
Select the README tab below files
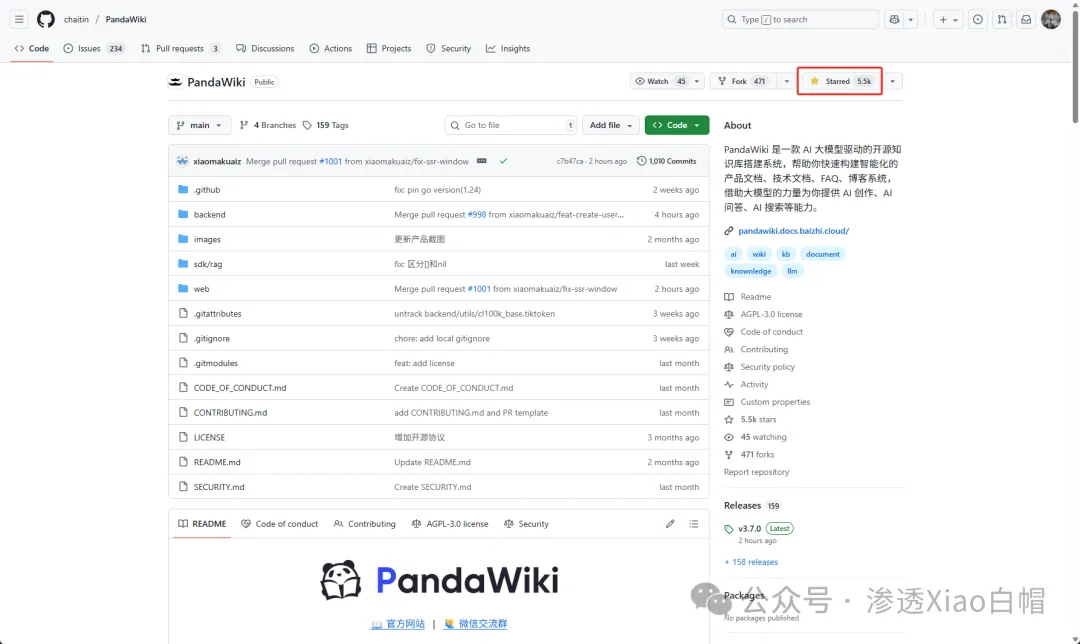click(202, 524)
